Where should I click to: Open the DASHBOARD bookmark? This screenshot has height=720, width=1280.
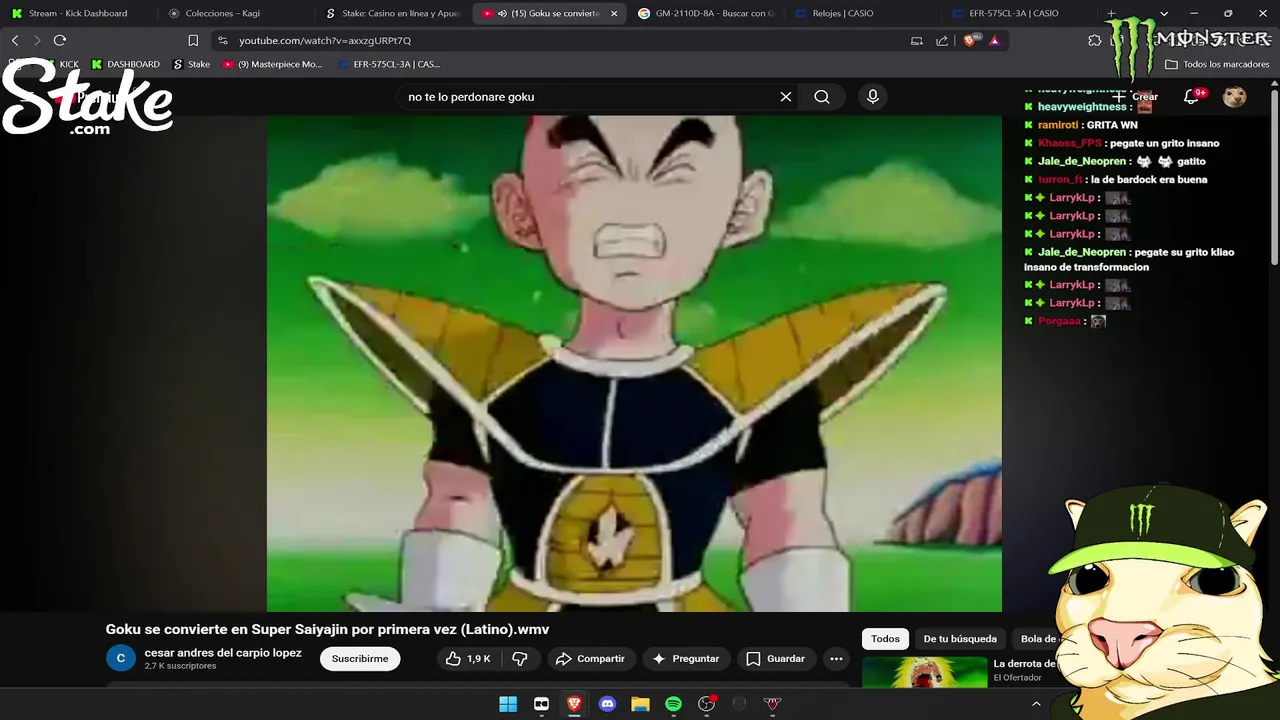tap(125, 64)
